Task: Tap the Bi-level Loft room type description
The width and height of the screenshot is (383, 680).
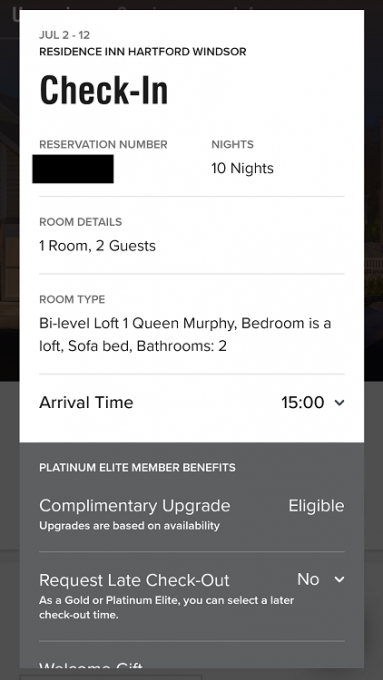Action: pos(185,335)
